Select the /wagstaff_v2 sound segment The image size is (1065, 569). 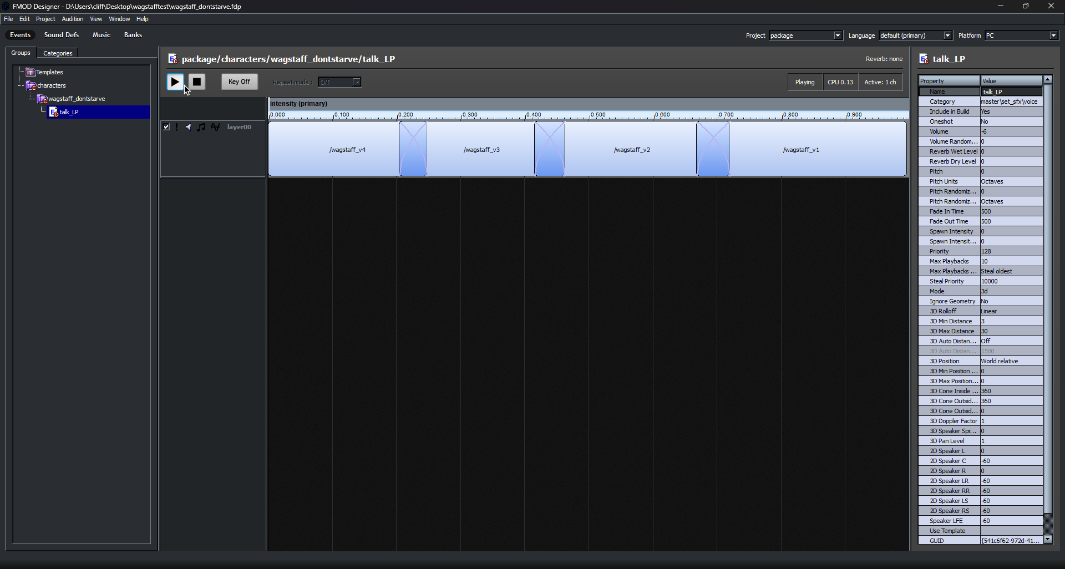pos(631,149)
